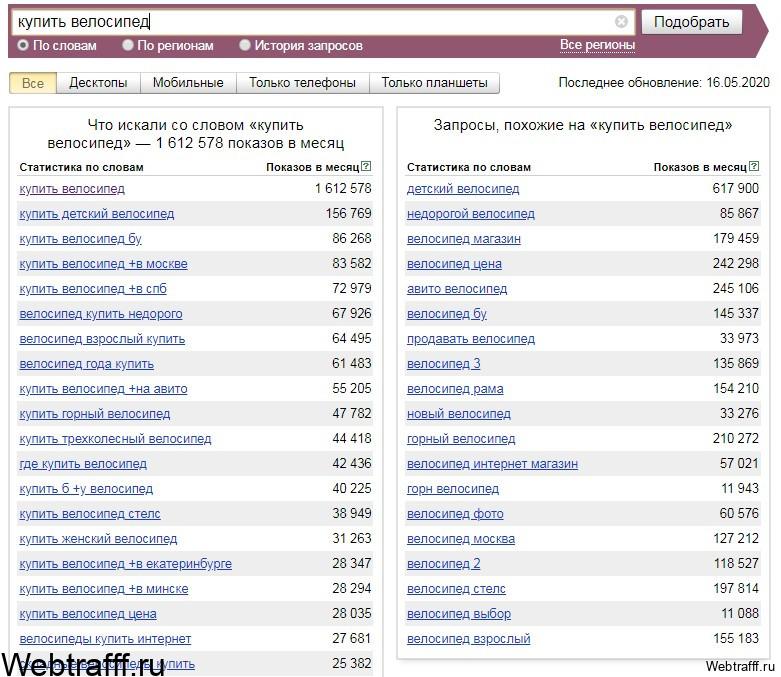Open 'купить велосипед бу' link
Viewport: 781px width, 677px height.
pos(80,239)
